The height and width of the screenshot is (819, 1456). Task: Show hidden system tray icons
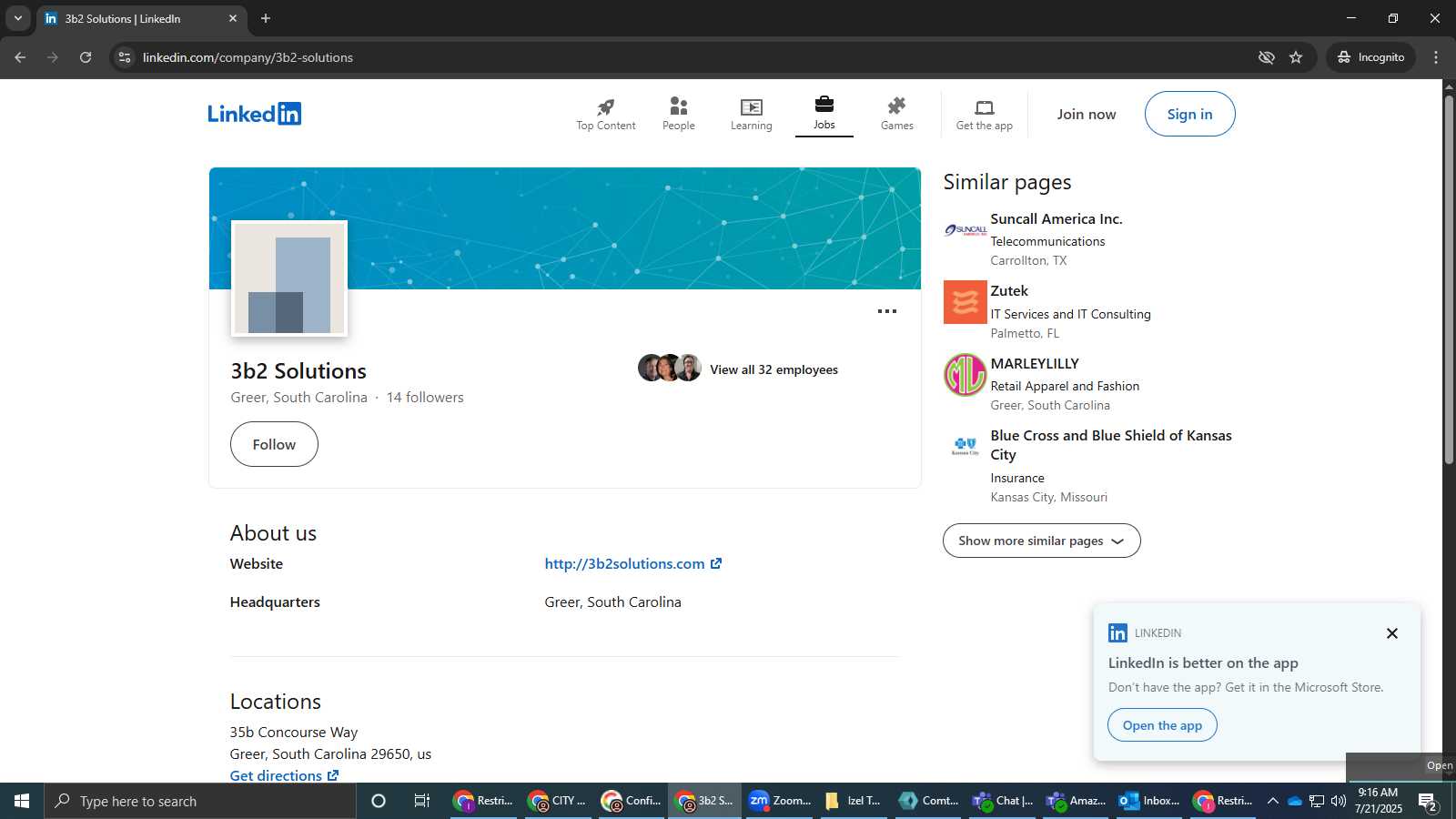1272,801
